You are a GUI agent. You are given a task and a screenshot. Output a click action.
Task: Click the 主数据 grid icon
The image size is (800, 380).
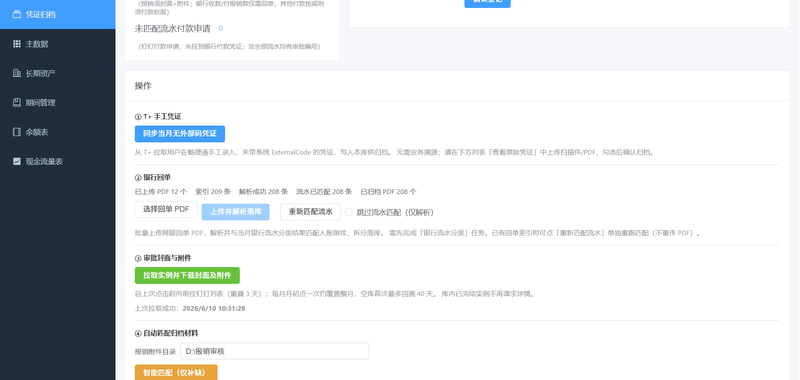16,44
